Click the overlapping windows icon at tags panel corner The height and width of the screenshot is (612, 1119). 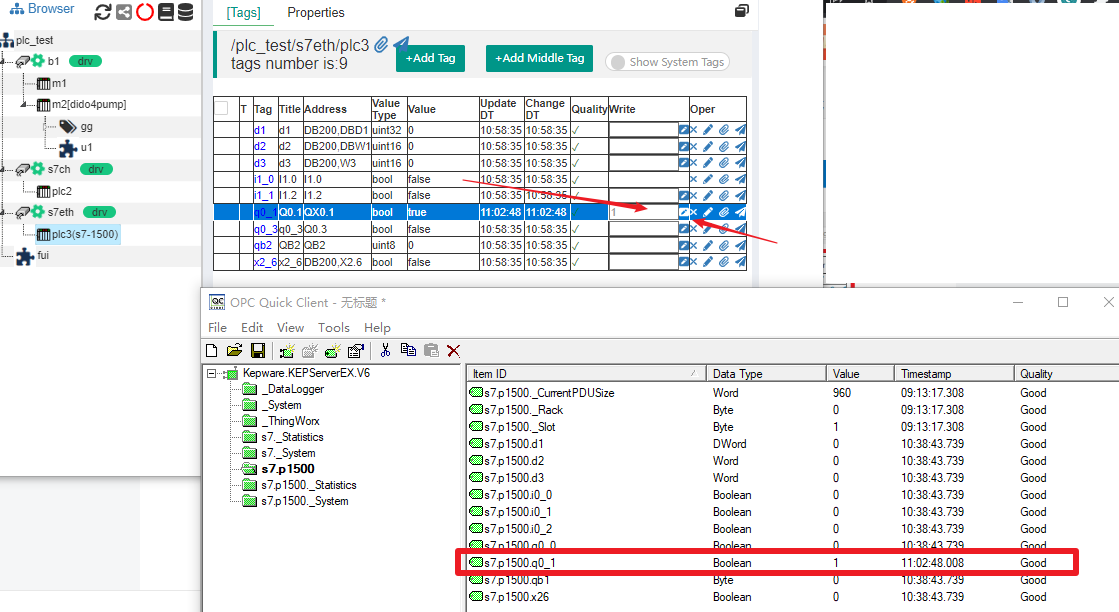[x=741, y=11]
